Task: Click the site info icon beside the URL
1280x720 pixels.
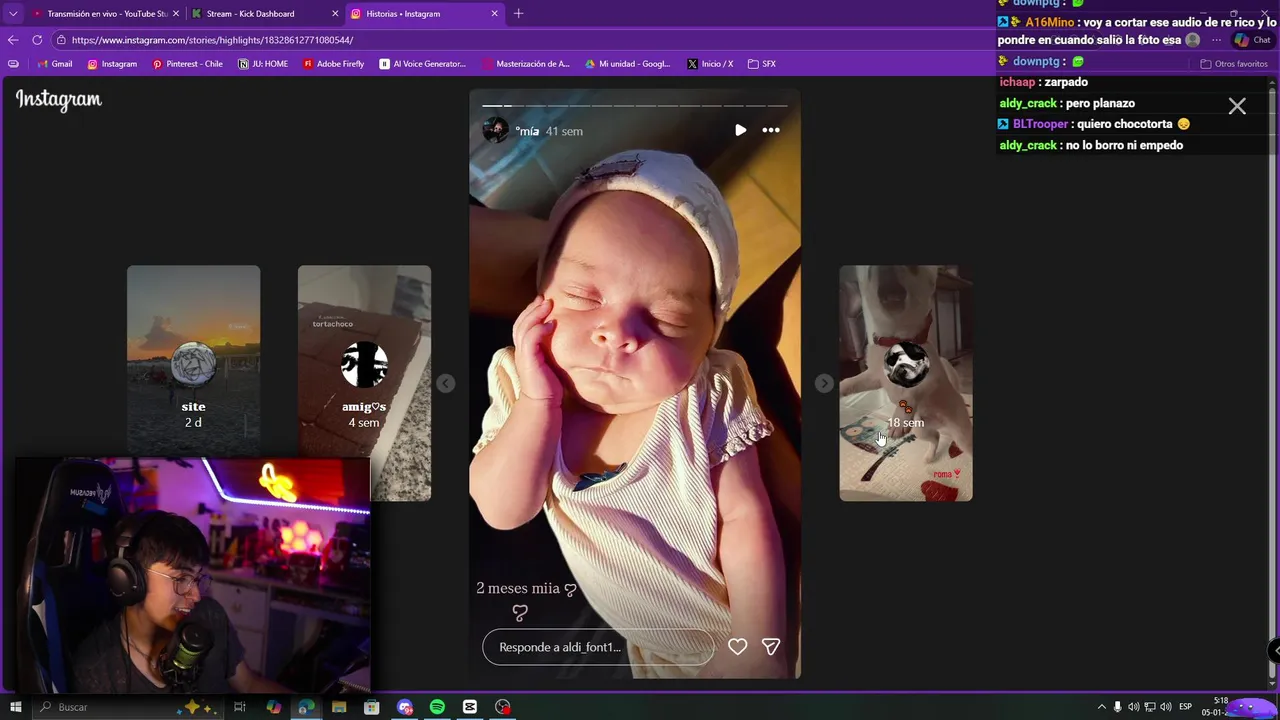Action: tap(61, 40)
